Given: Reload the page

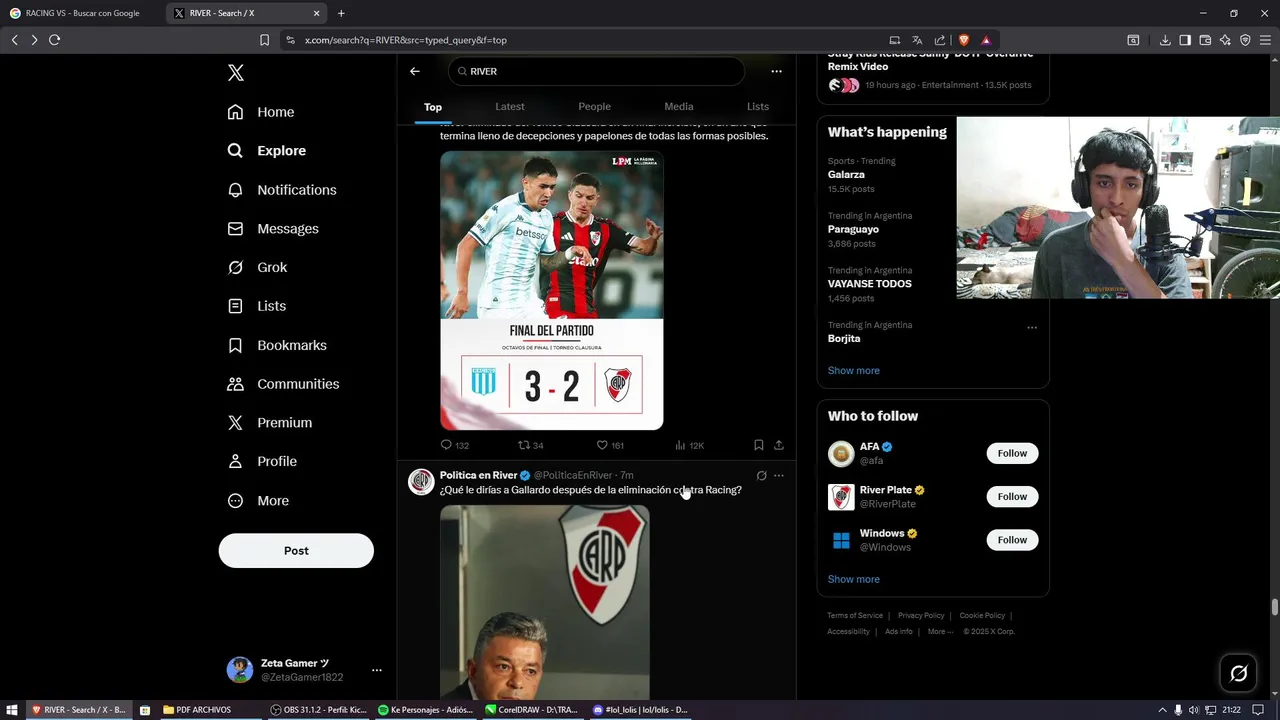Looking at the screenshot, I should click(54, 40).
